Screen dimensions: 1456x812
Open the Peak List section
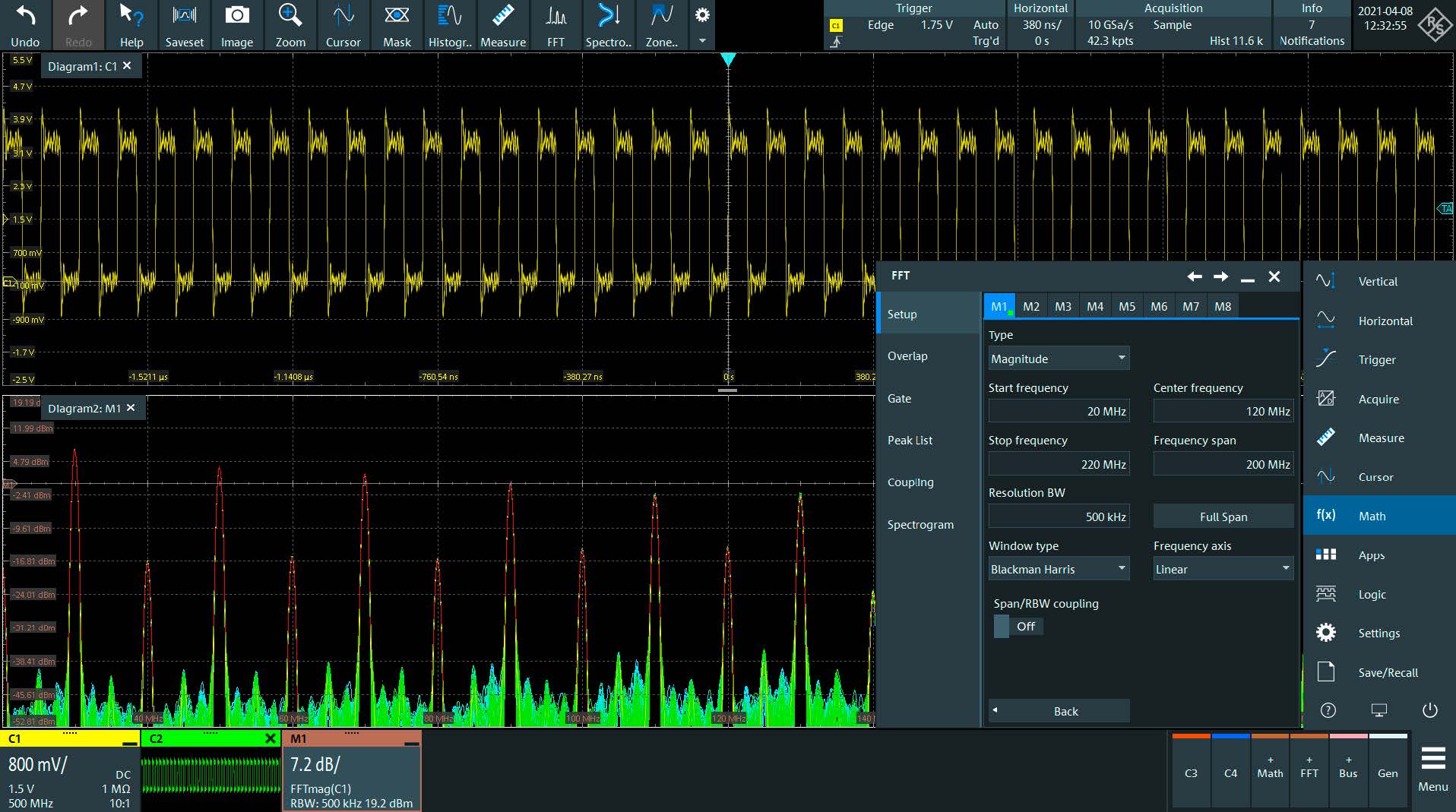pos(910,440)
